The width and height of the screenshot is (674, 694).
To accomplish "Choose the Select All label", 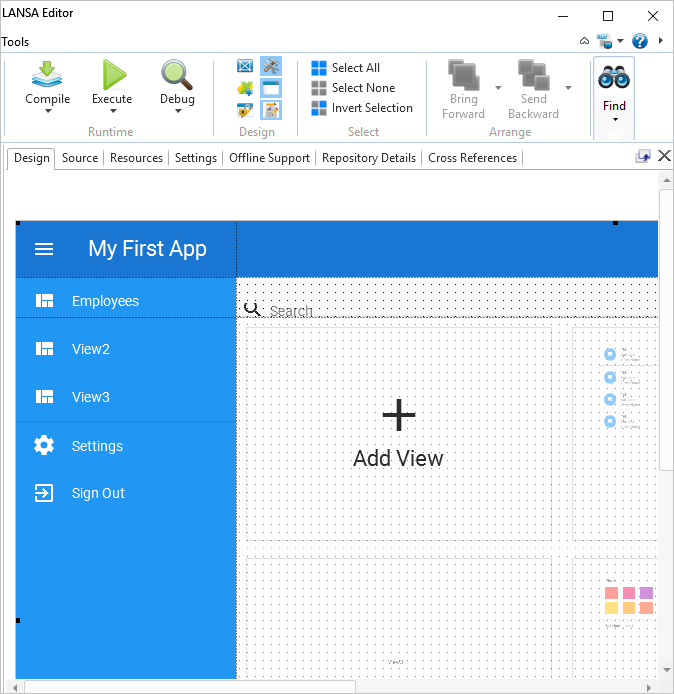I will pyautogui.click(x=356, y=68).
